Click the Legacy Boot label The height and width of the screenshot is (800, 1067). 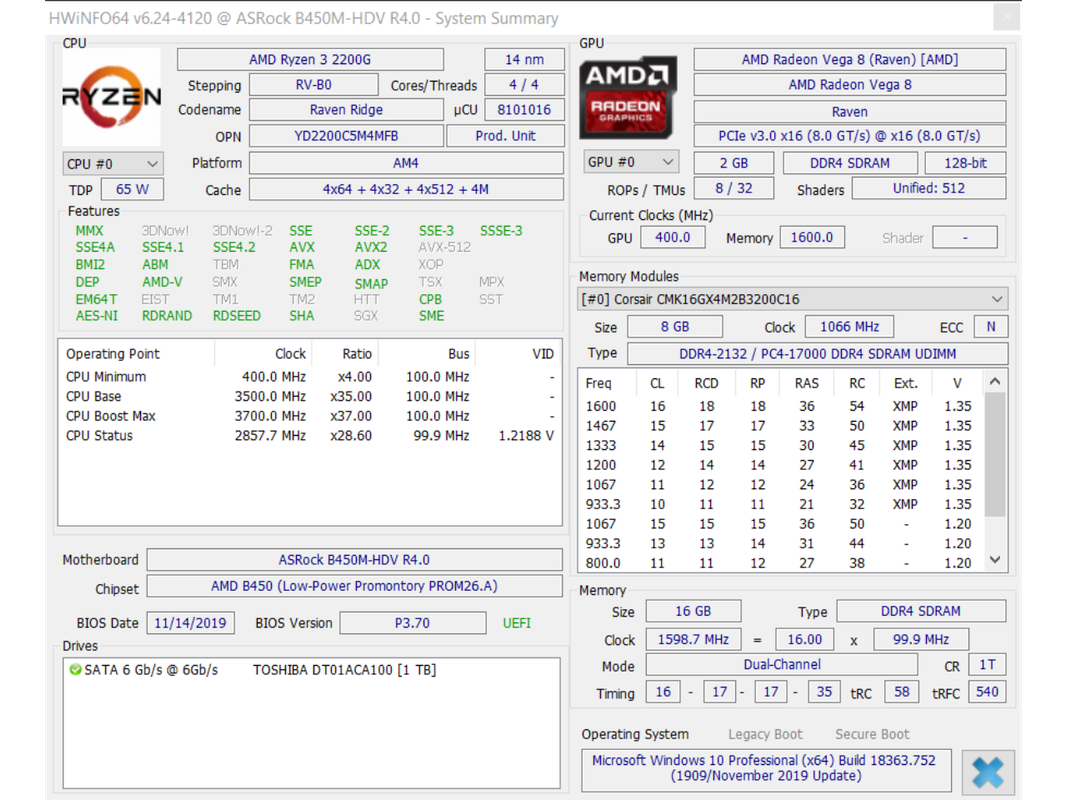click(x=766, y=735)
